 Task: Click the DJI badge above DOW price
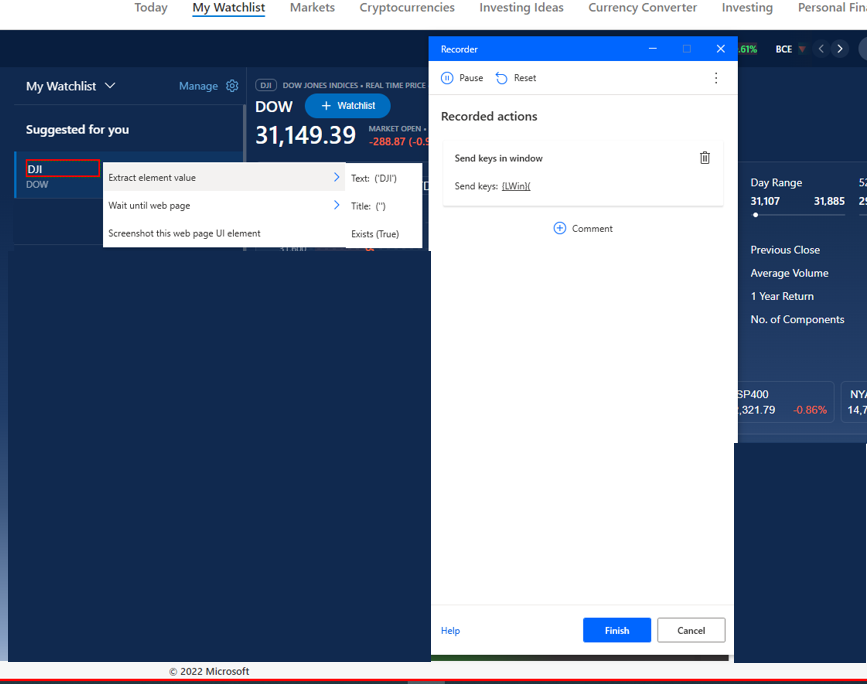pos(265,85)
